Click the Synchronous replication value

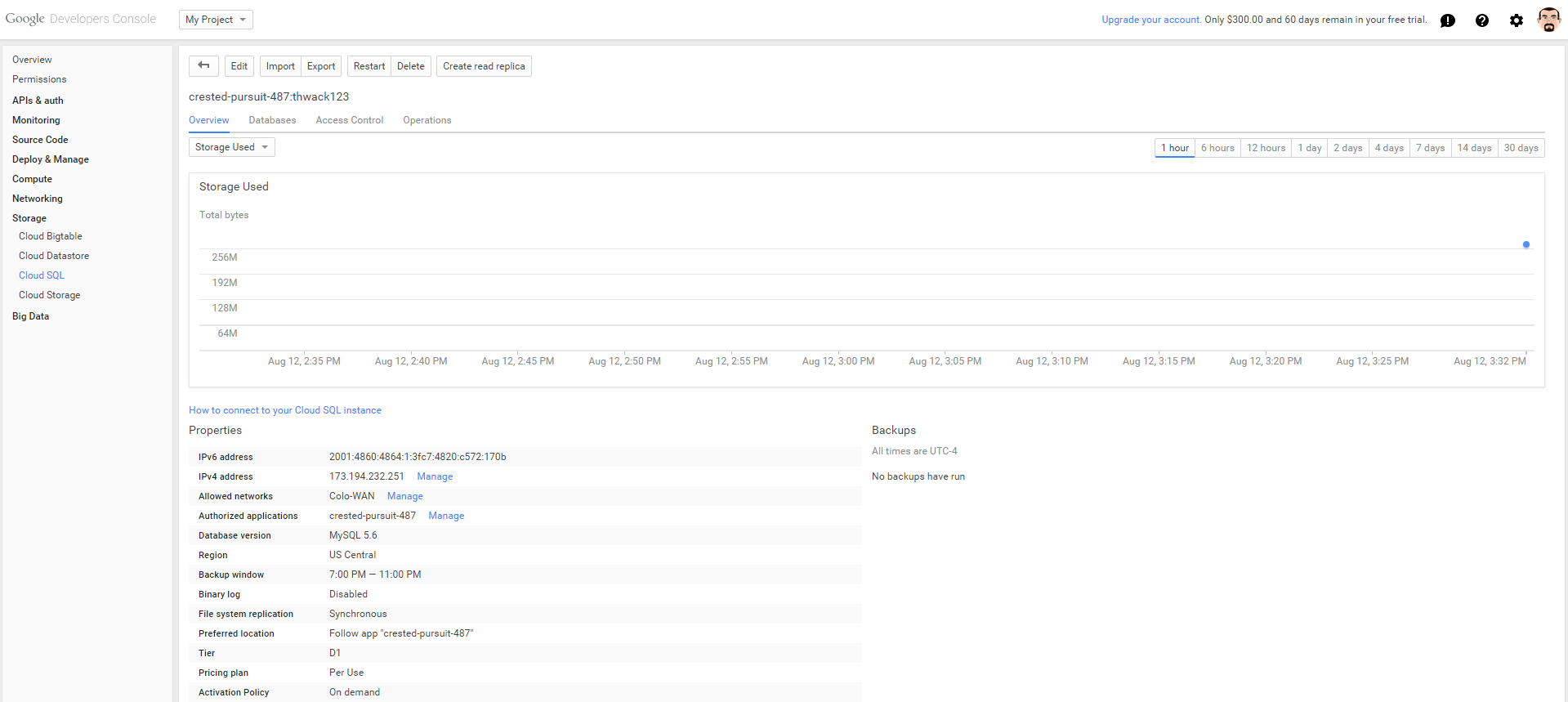pyautogui.click(x=358, y=614)
